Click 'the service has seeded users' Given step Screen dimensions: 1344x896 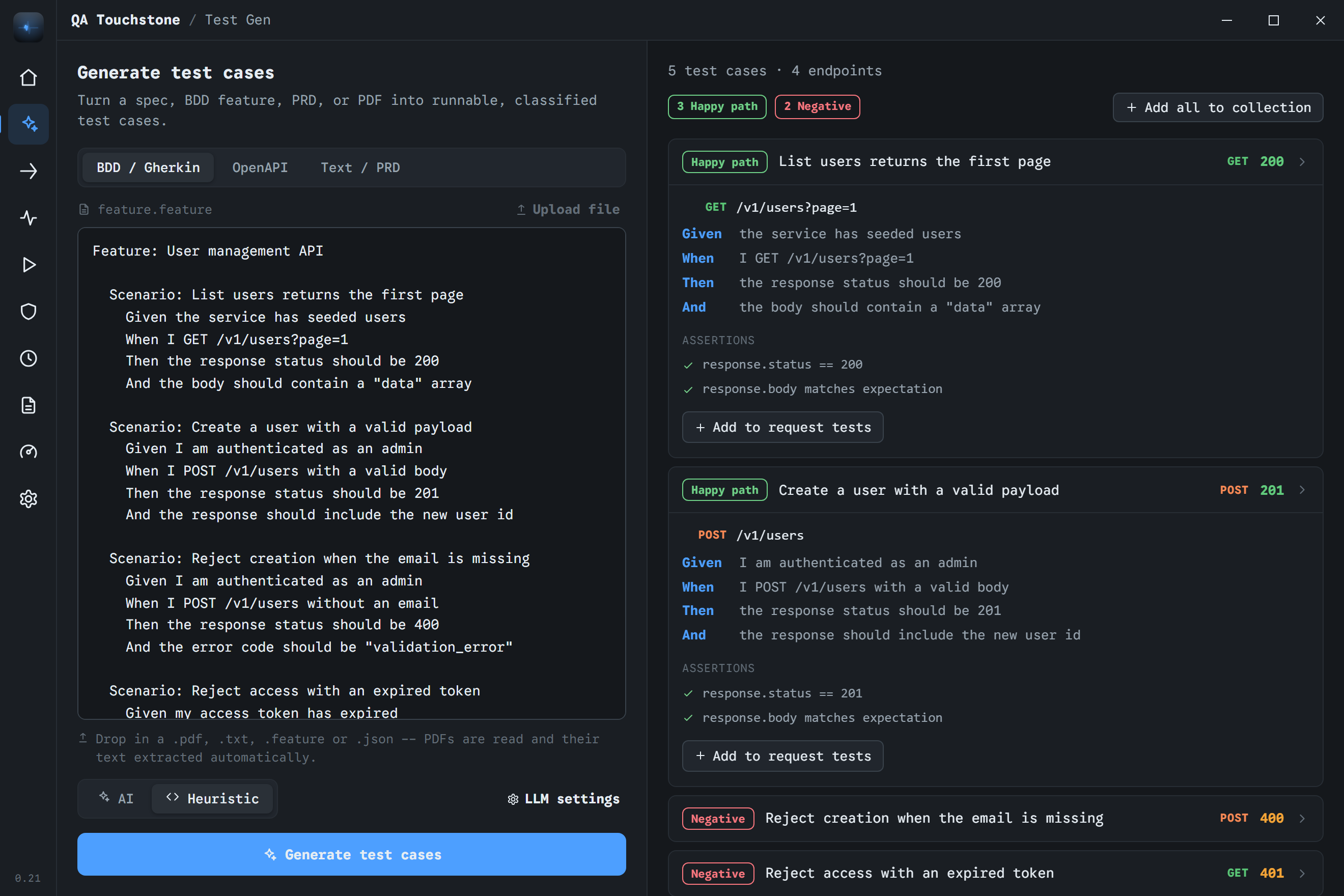(x=850, y=234)
